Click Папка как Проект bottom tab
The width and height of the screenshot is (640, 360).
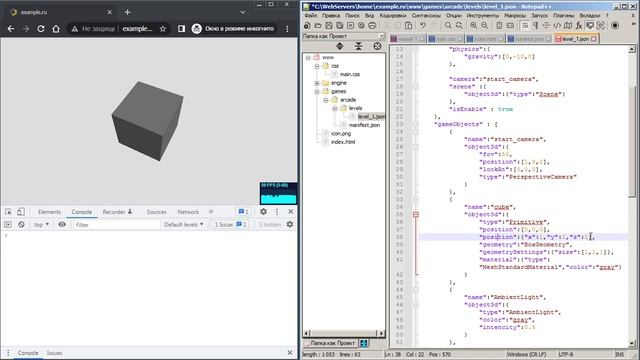pos(333,343)
